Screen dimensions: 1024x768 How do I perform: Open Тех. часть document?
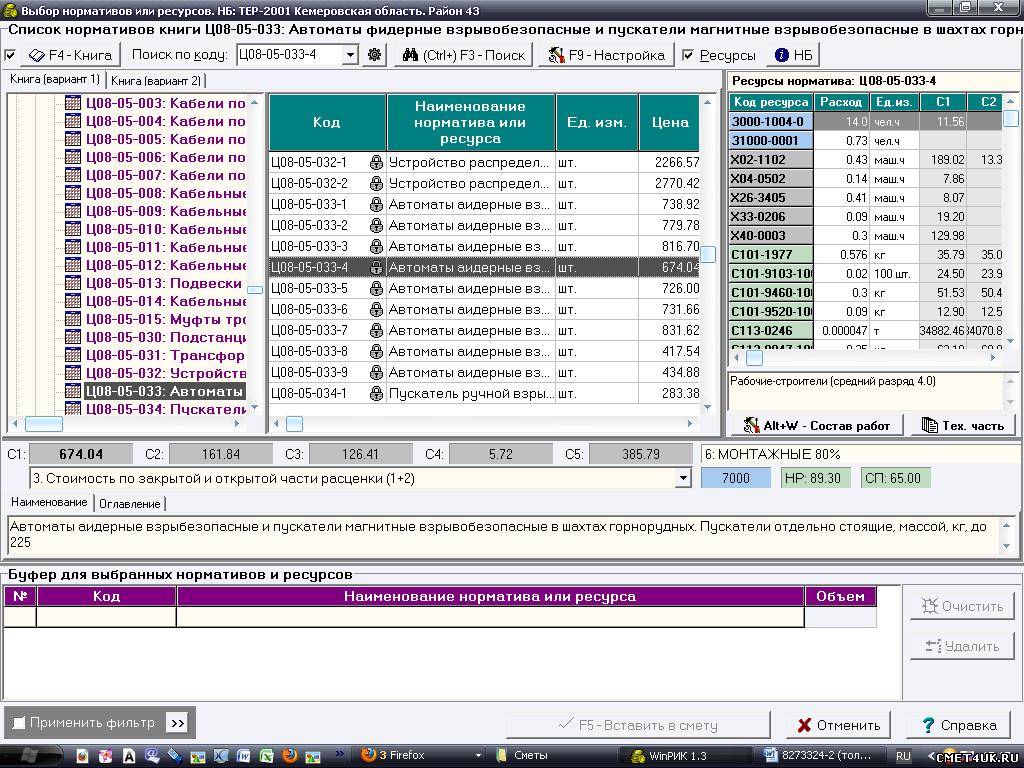(x=962, y=425)
